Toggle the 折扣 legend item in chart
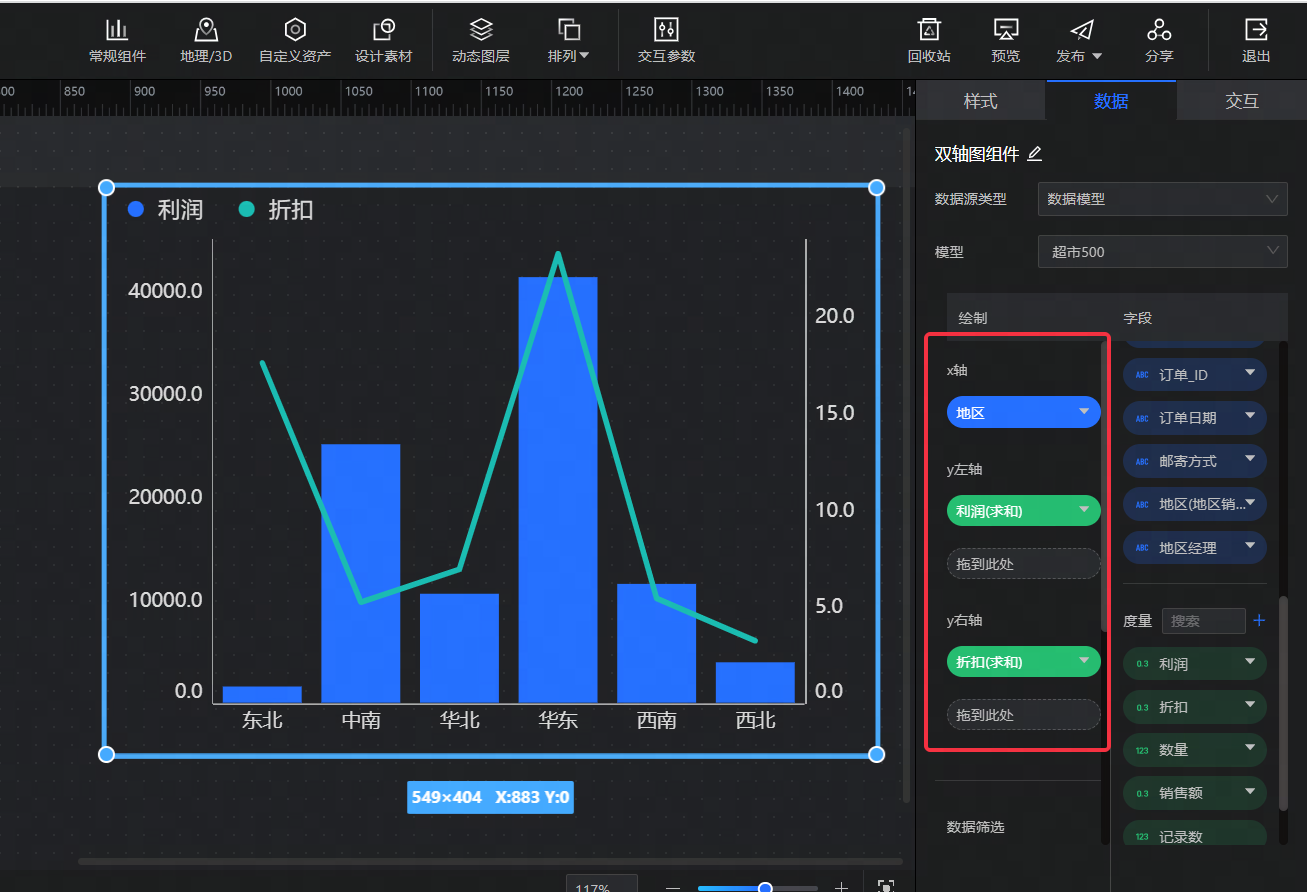Screen dimensions: 1307x892 (x=276, y=210)
